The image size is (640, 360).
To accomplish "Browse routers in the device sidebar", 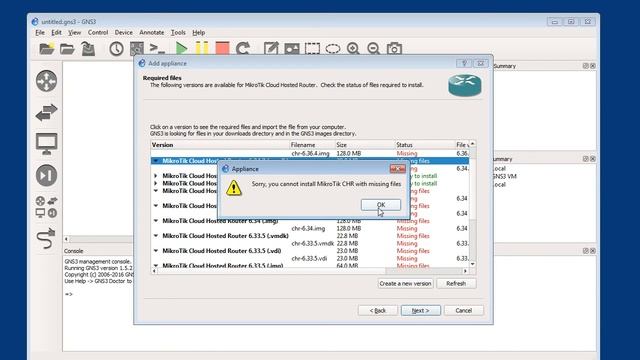I will (x=46, y=81).
